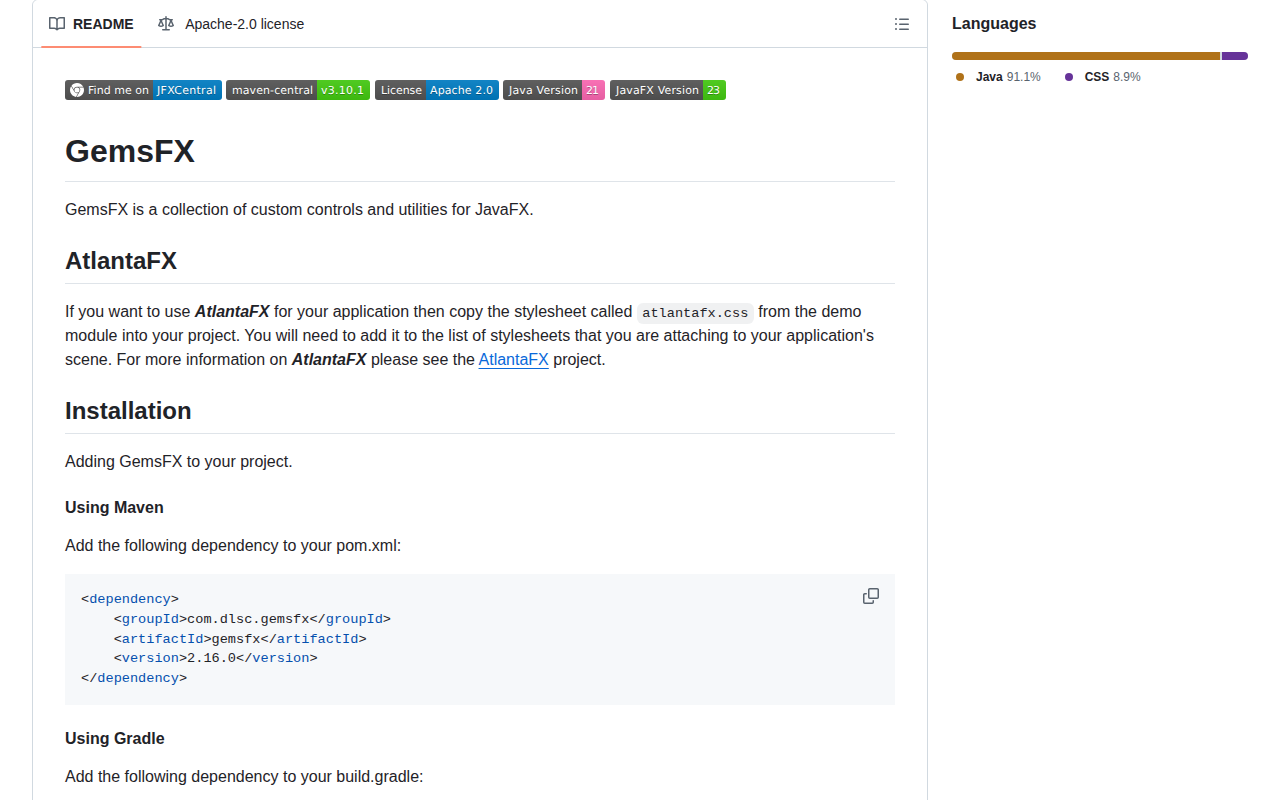Click the Java 91.1% language link

point(1000,77)
